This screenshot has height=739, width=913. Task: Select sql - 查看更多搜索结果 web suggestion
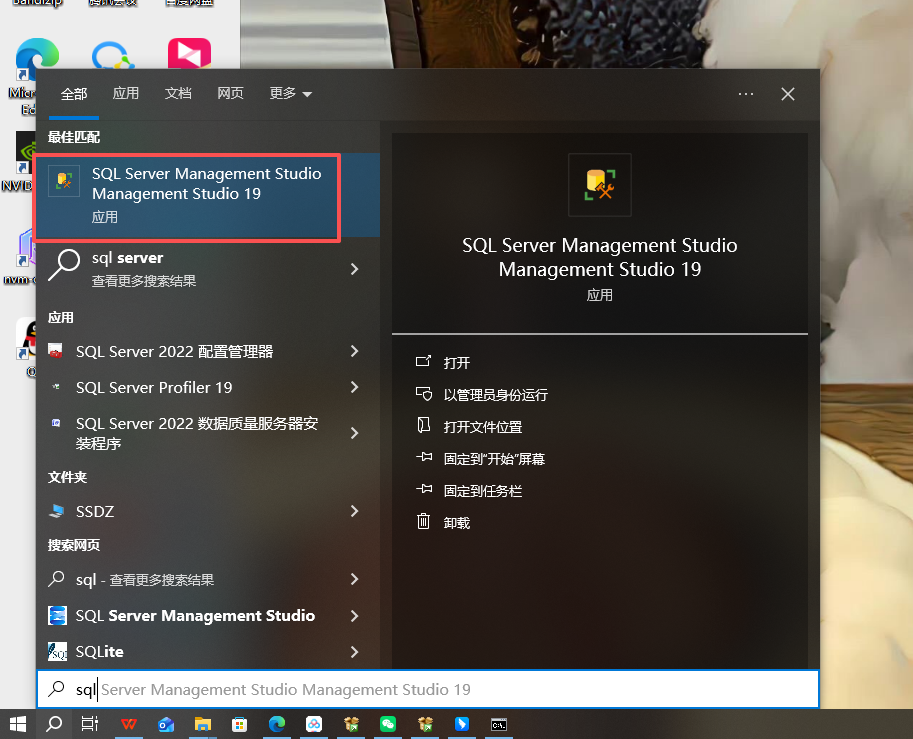coord(208,579)
